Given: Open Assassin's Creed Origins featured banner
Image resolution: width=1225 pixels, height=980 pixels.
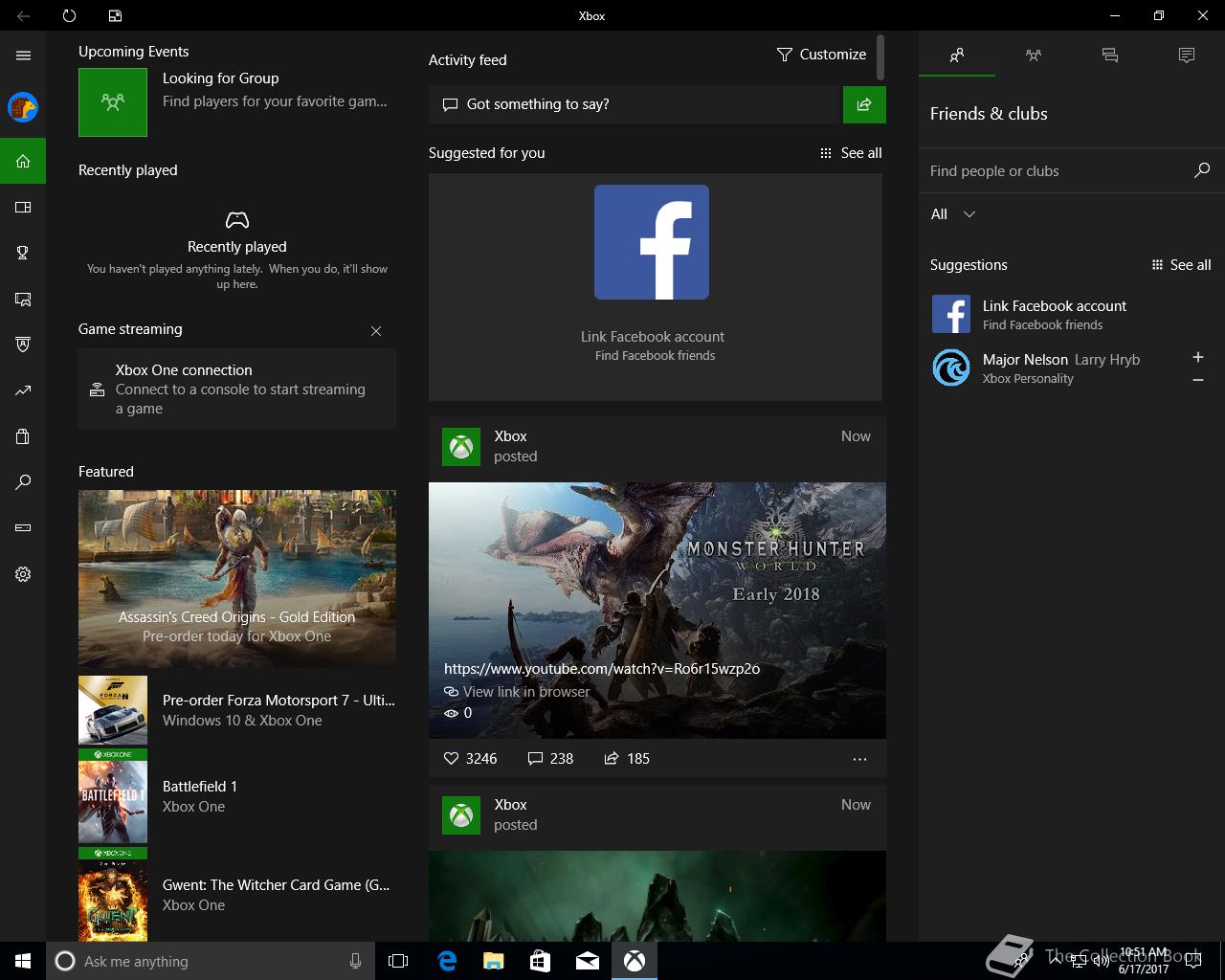Looking at the screenshot, I should tap(237, 578).
